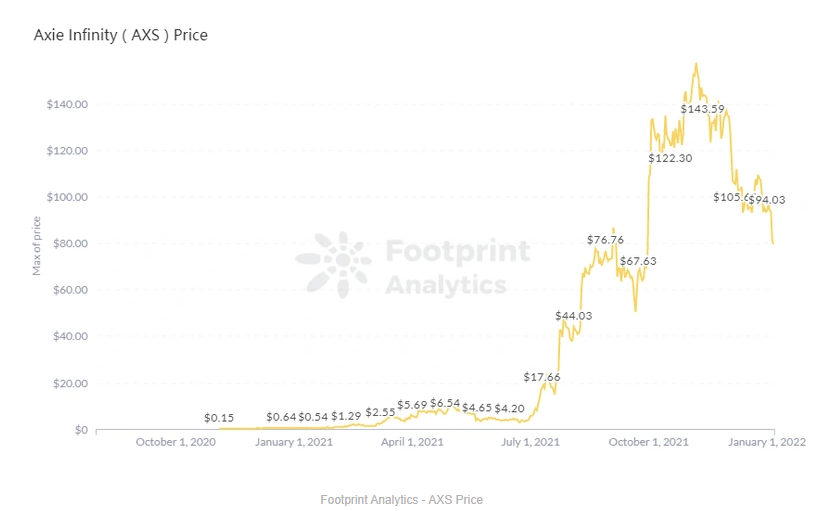826x511 pixels.
Task: Click the Footprint Analytics watermark logo icon
Action: (x=333, y=264)
